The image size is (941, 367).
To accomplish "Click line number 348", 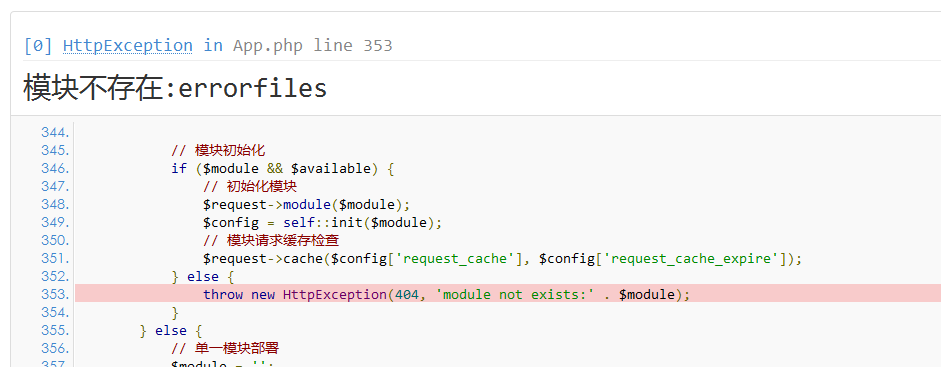I will (55, 204).
